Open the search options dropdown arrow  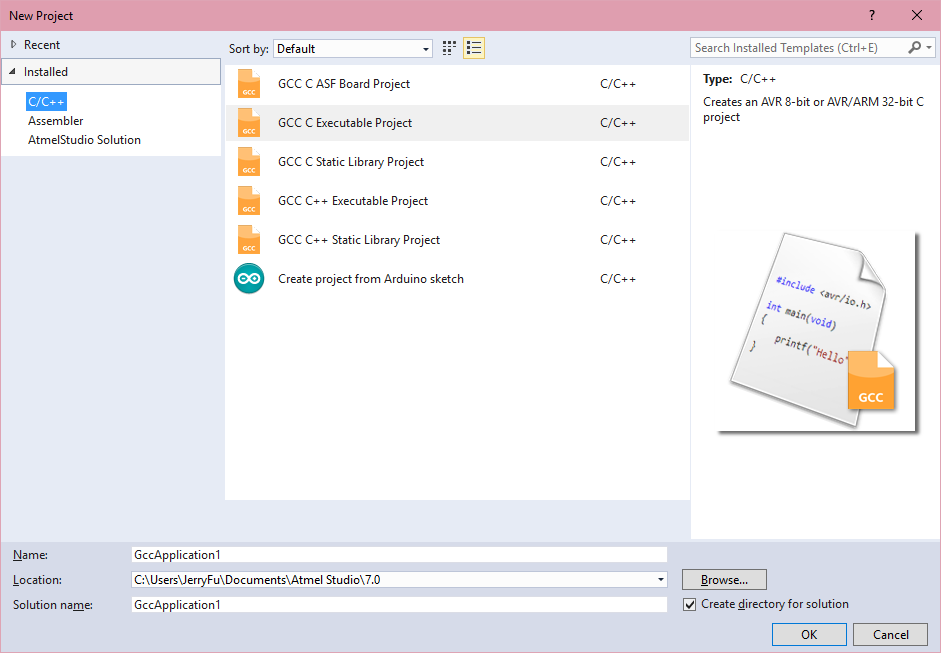tap(929, 48)
